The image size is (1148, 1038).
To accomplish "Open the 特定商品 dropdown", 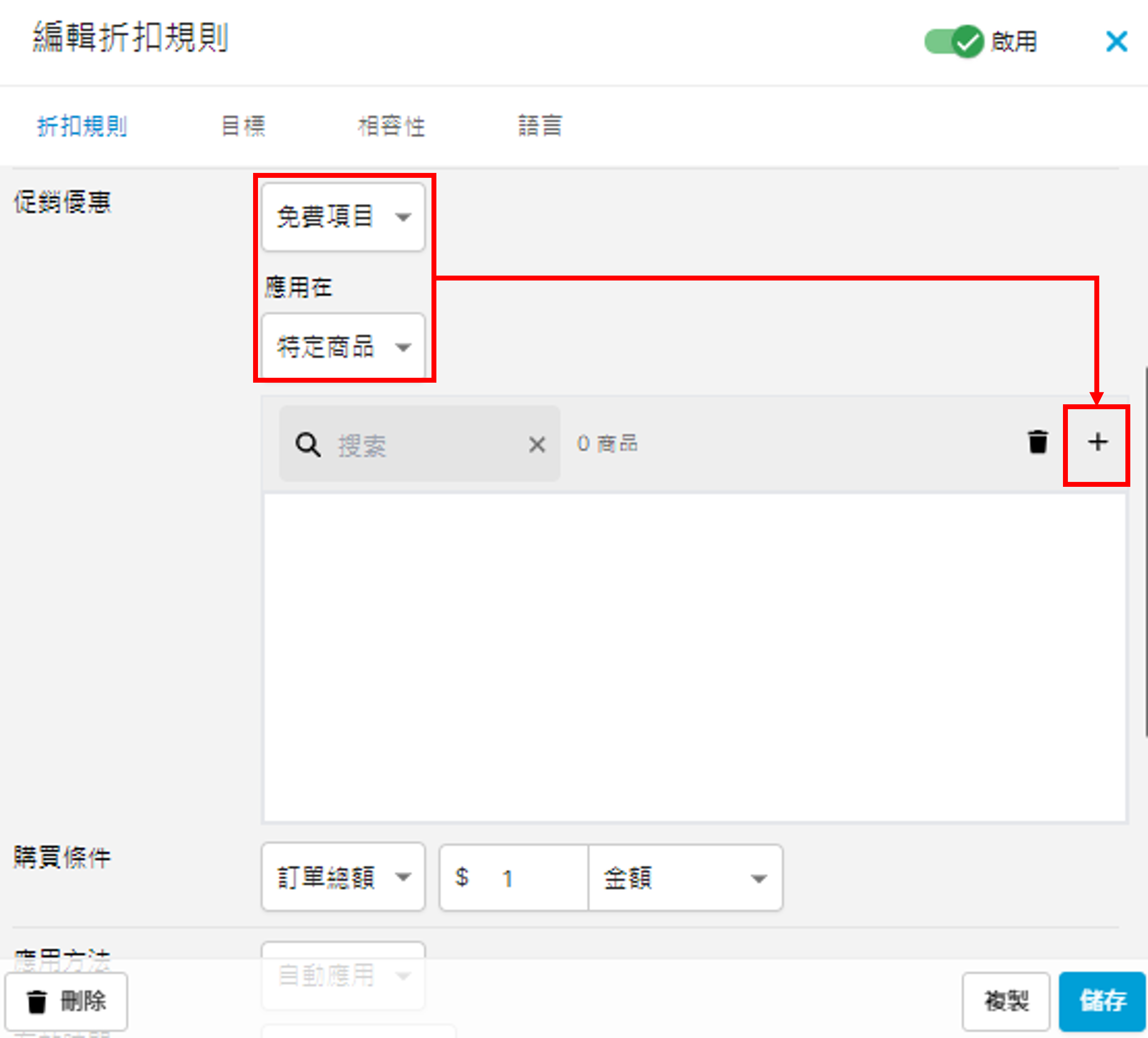I will pyautogui.click(x=344, y=346).
